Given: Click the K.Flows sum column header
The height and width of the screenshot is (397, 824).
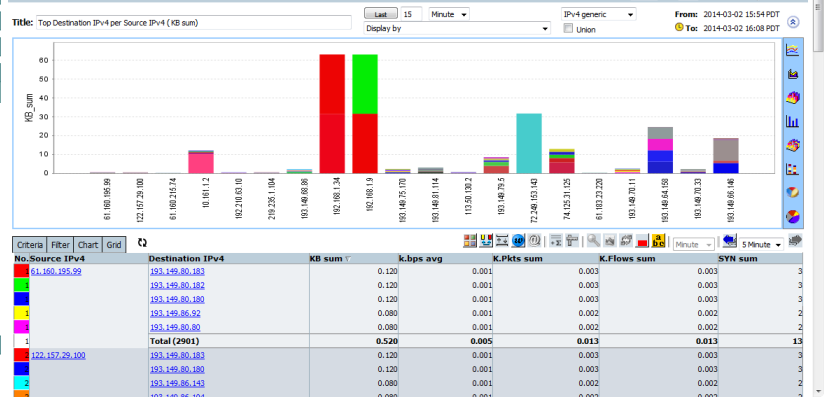Looking at the screenshot, I should [x=658, y=259].
